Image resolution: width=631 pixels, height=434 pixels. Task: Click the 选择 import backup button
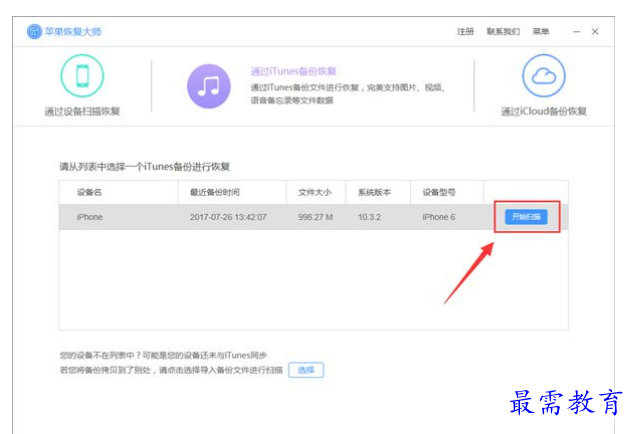click(306, 370)
